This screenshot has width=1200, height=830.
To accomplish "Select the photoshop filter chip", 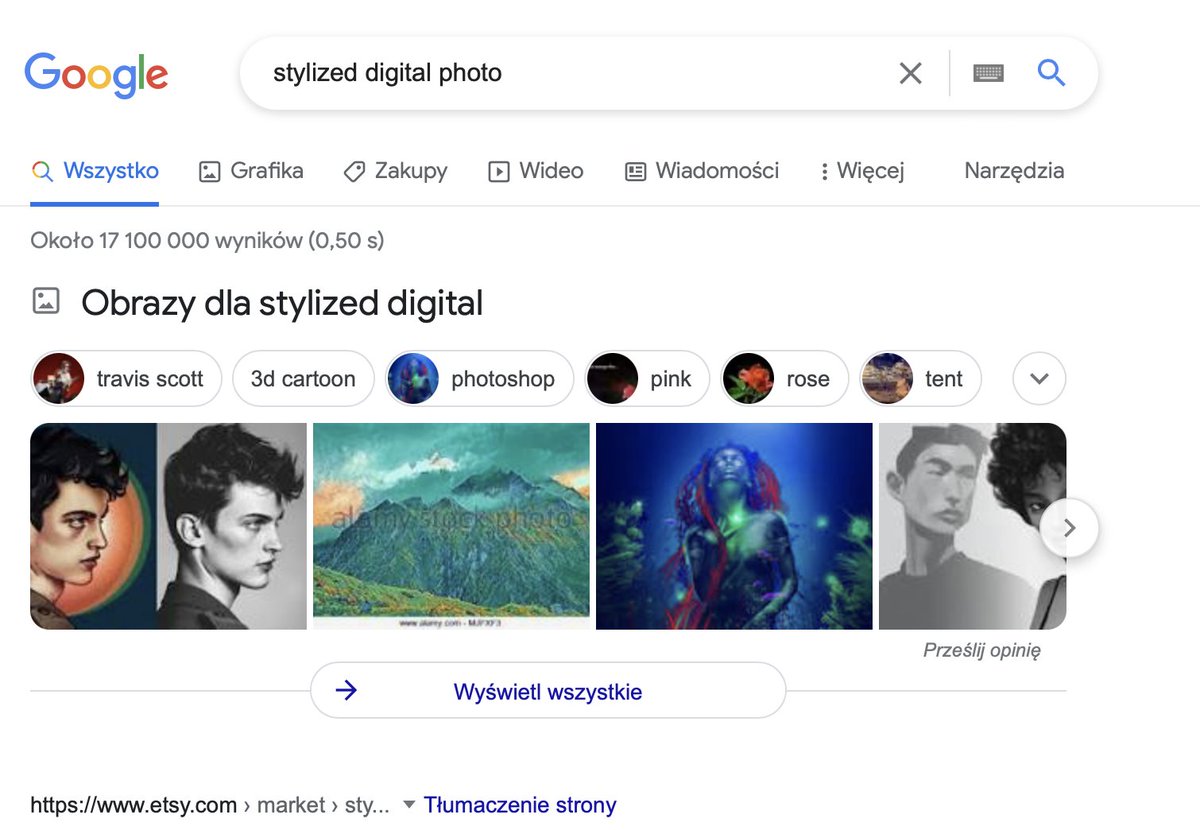I will [478, 378].
